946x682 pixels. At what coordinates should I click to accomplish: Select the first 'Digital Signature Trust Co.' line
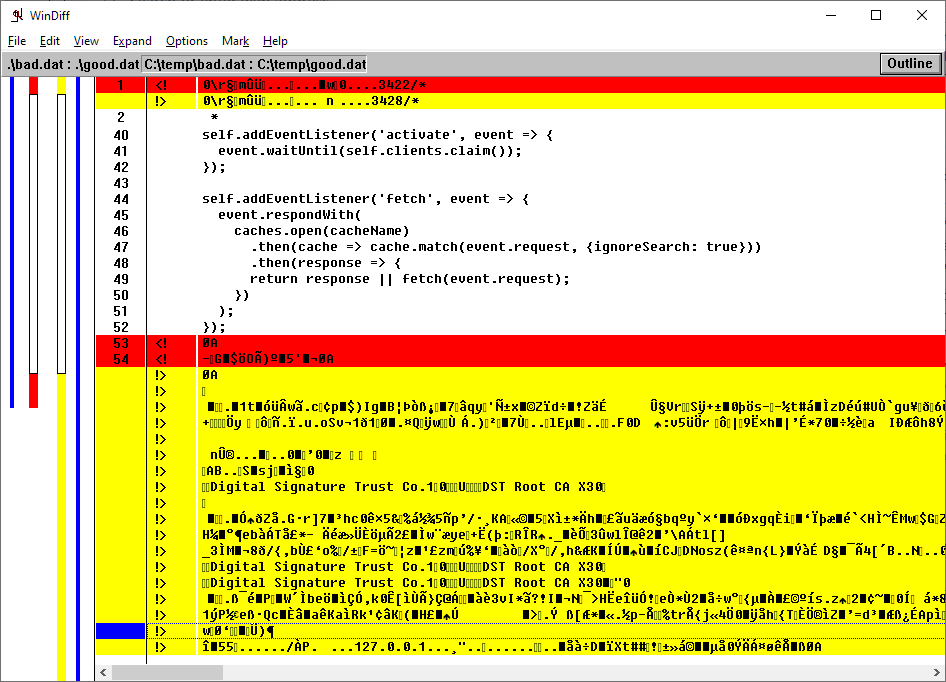[404, 487]
